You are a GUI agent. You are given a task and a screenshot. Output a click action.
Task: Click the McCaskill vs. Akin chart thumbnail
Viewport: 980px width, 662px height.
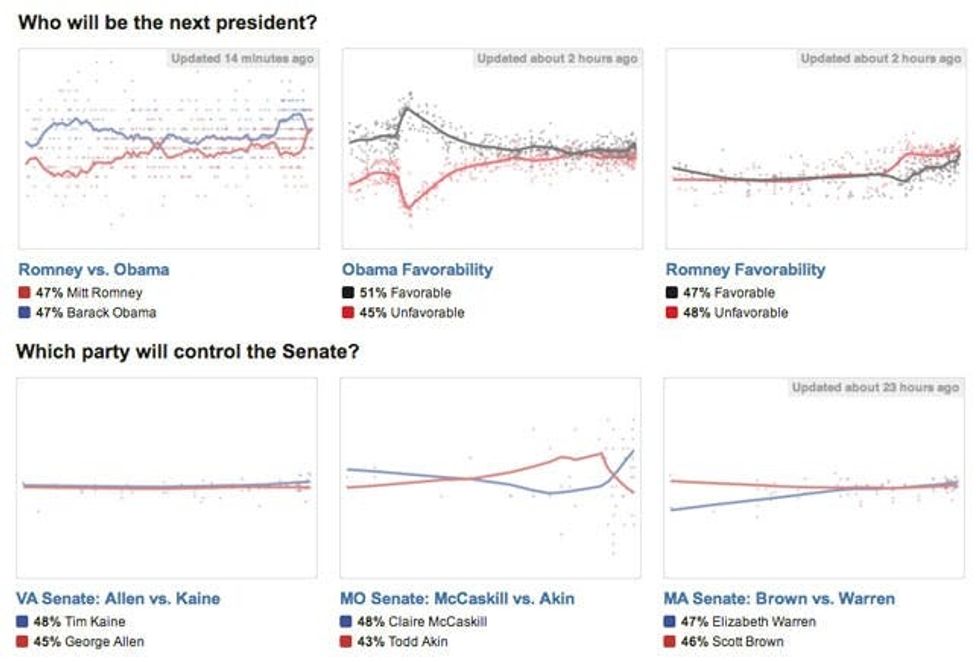[490, 477]
